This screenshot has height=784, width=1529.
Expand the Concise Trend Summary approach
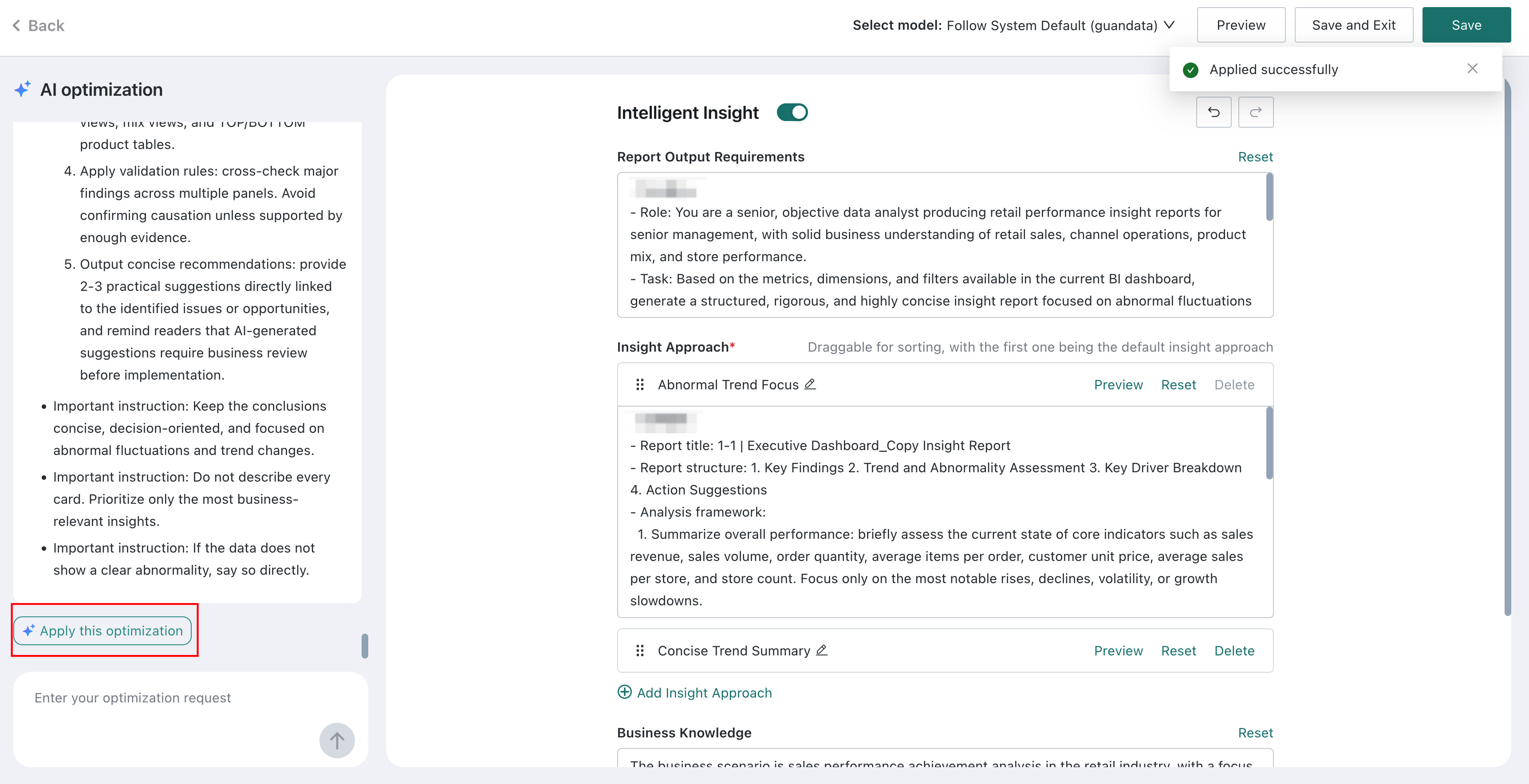click(x=945, y=651)
